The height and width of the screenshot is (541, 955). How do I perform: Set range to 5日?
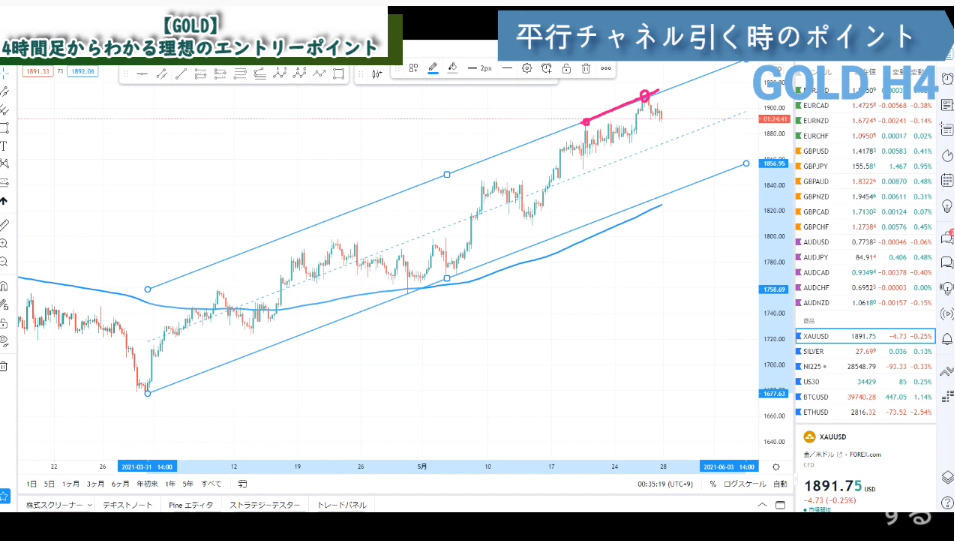pos(49,484)
